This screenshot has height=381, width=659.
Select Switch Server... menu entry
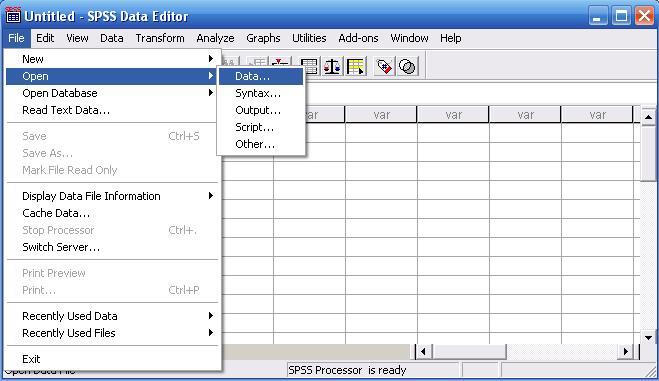click(x=112, y=247)
